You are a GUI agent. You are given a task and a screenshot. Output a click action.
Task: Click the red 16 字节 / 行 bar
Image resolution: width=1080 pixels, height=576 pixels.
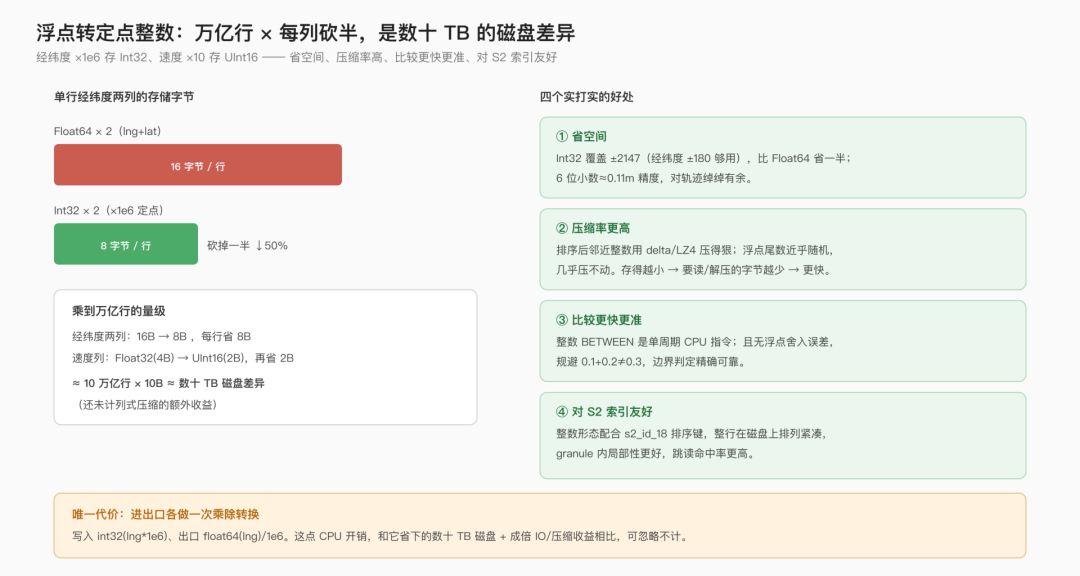click(x=198, y=165)
